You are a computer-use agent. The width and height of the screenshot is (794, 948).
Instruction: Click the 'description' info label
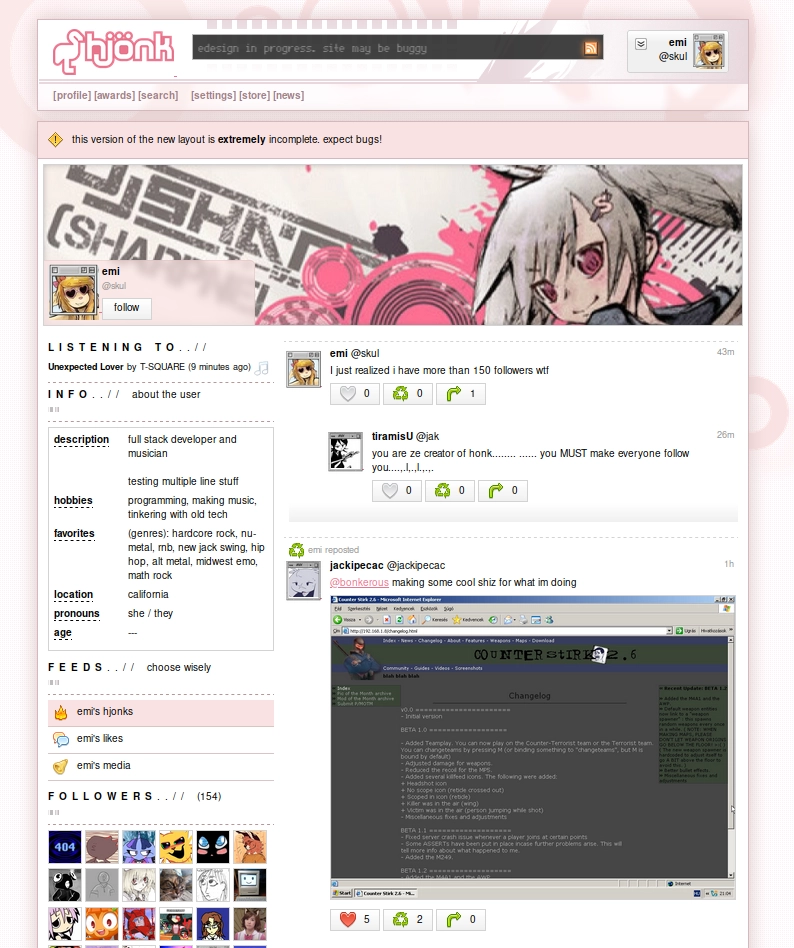pyautogui.click(x=81, y=440)
